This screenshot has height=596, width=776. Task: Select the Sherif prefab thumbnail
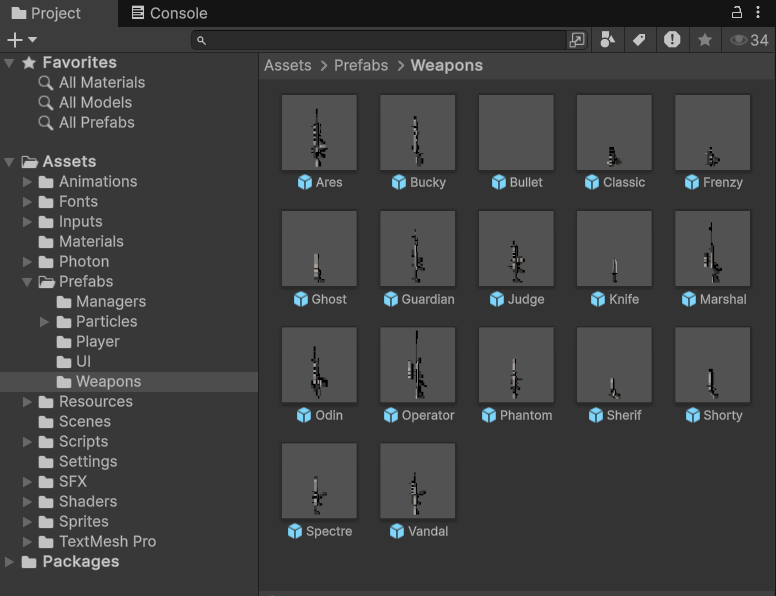tap(614, 364)
